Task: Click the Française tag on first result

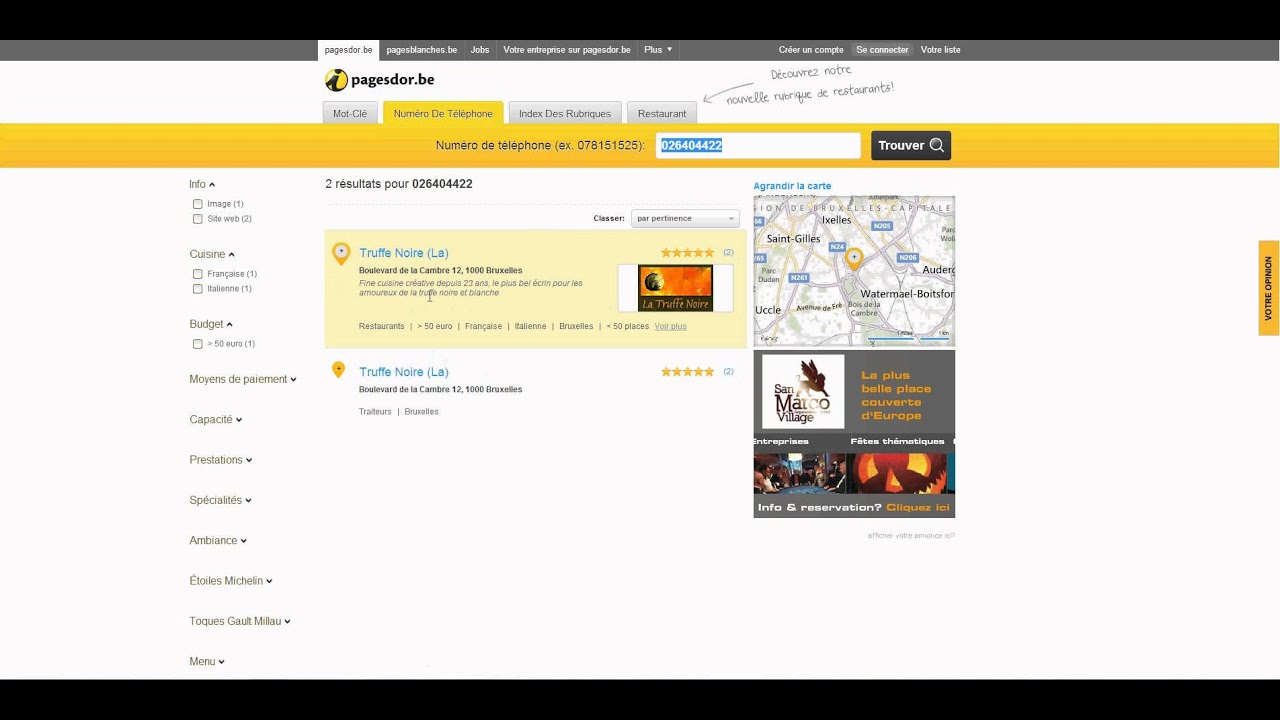Action: 484,326
